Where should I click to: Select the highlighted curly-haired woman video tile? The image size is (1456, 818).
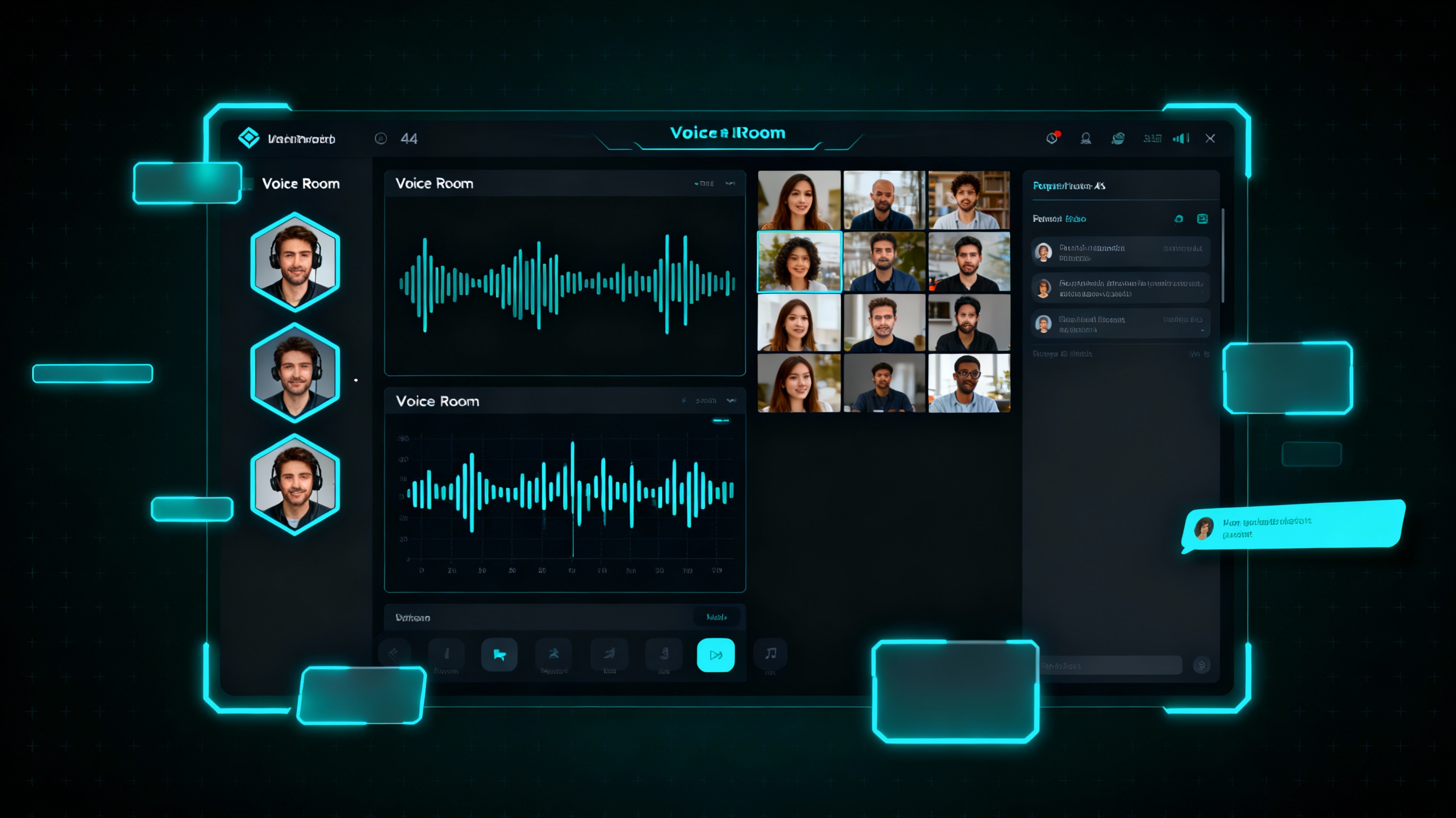click(799, 262)
